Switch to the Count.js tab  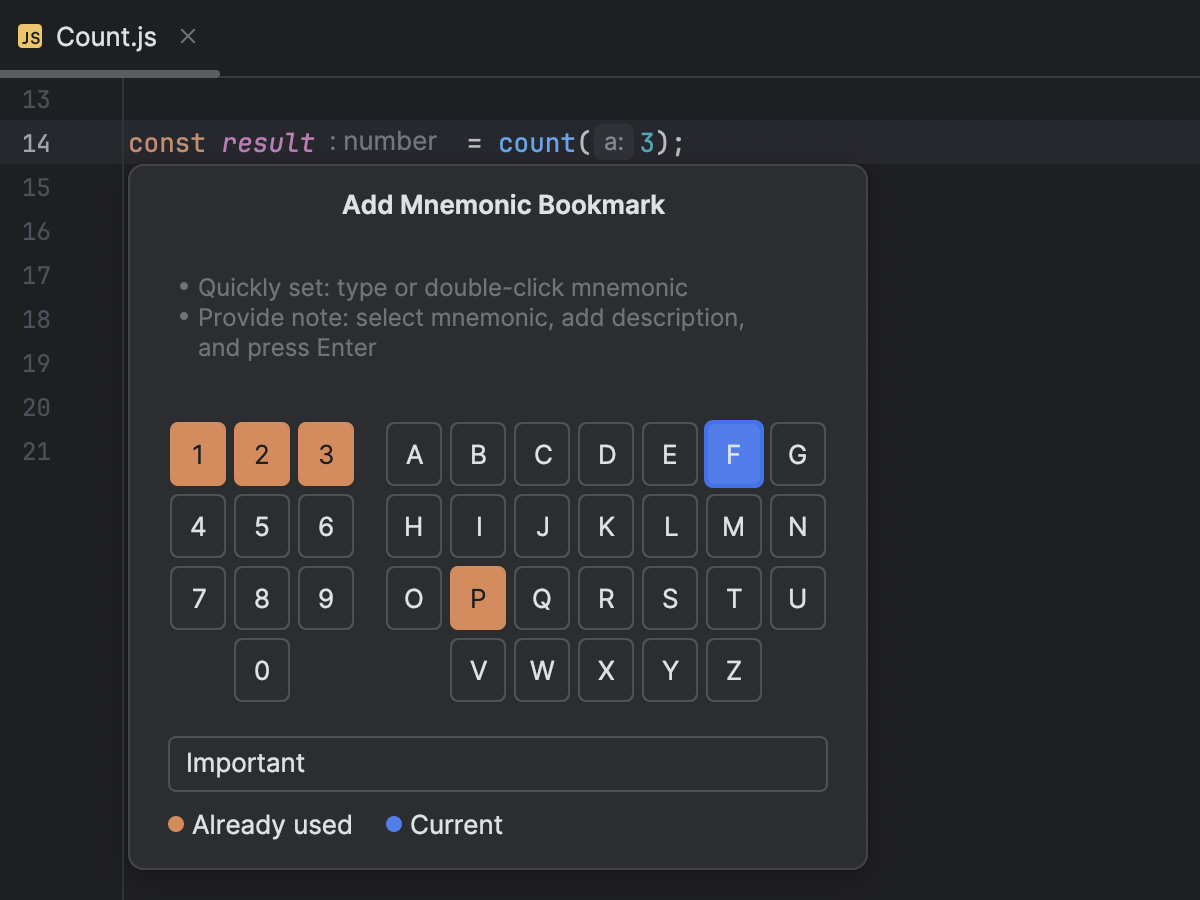[x=105, y=36]
